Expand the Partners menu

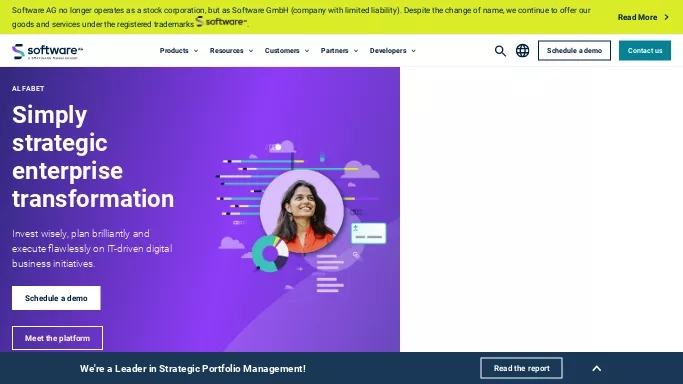(x=339, y=51)
